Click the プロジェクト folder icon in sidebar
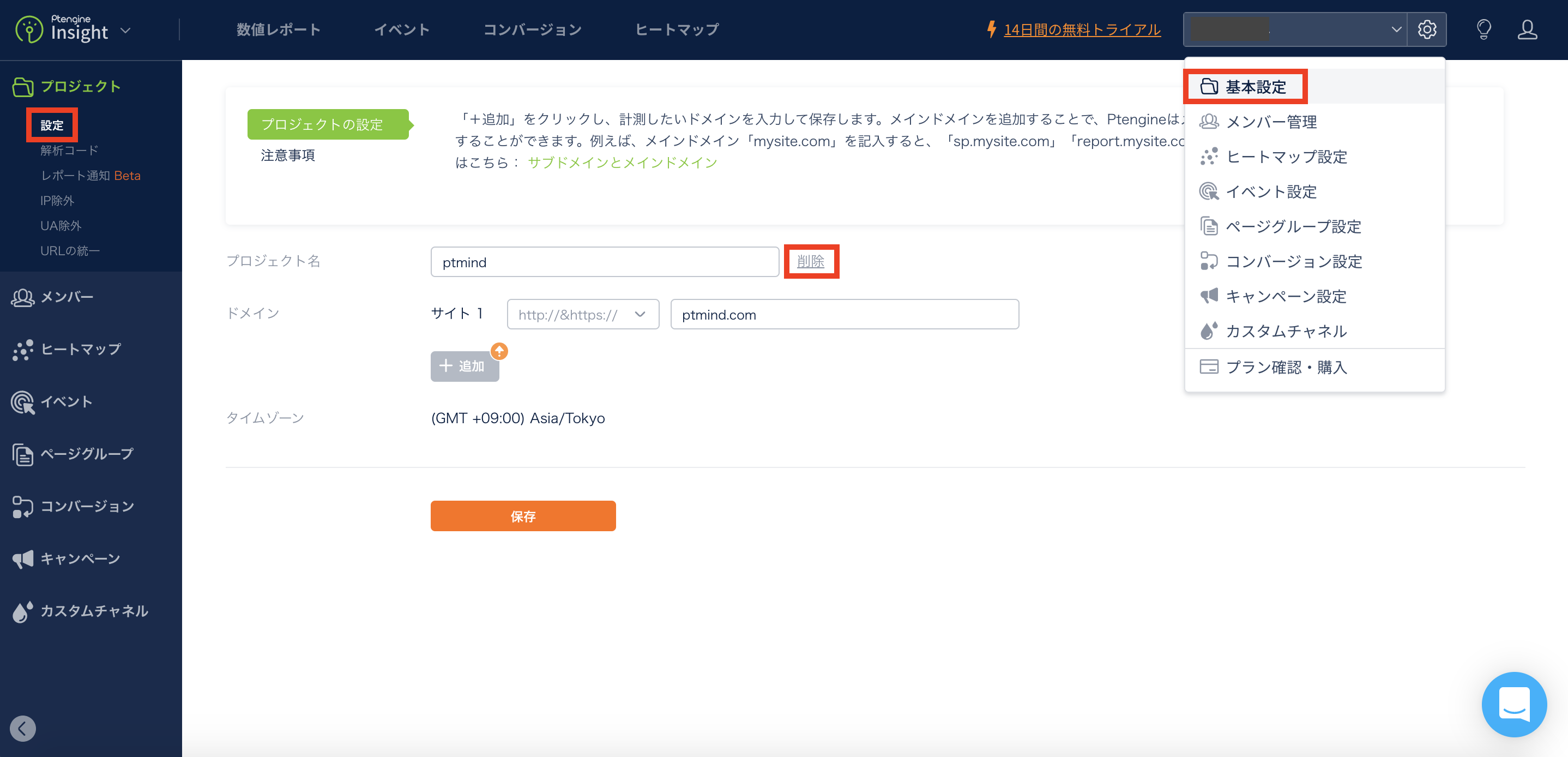The image size is (1568, 757). click(x=22, y=87)
